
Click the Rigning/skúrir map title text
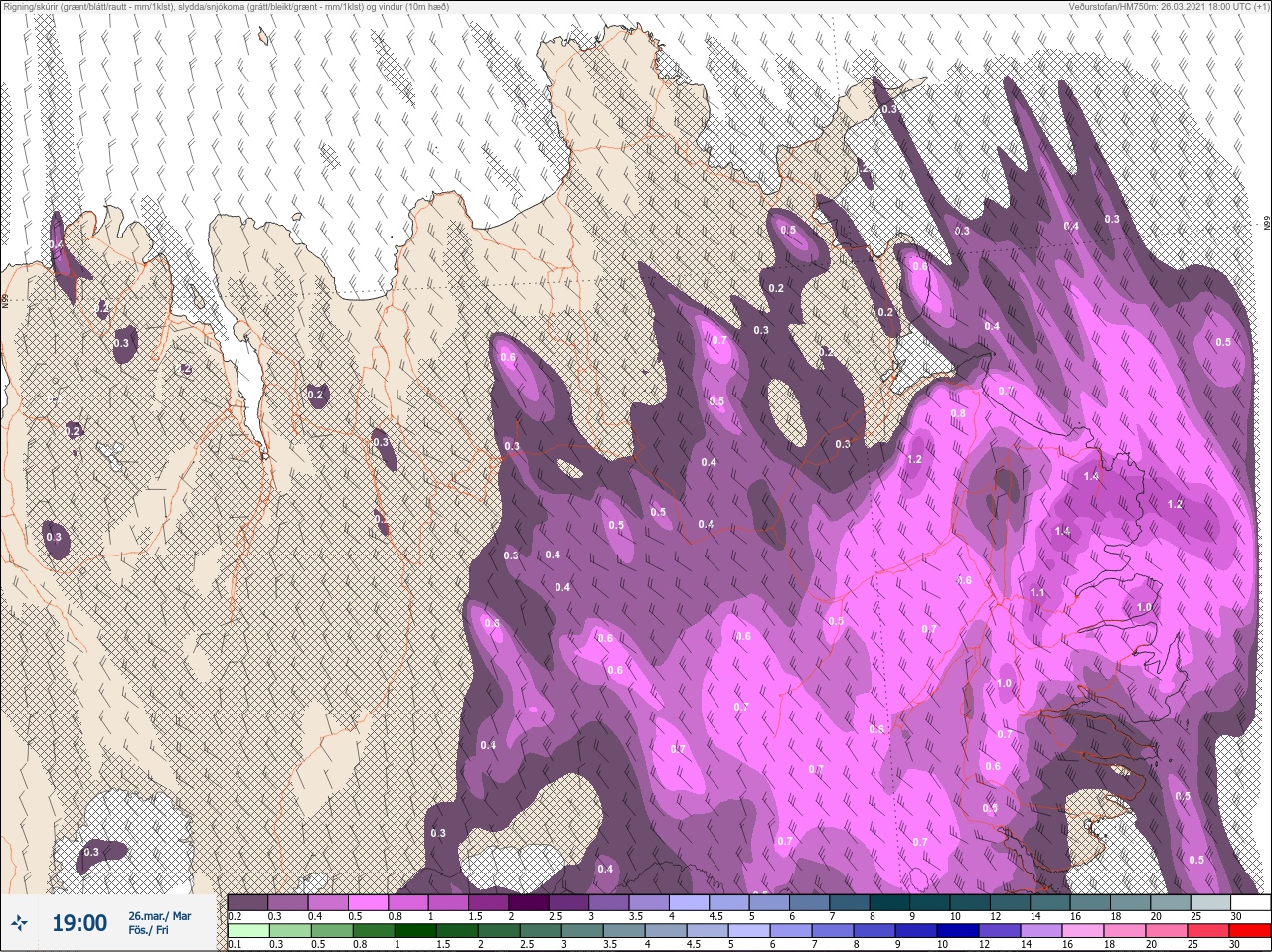227,7
